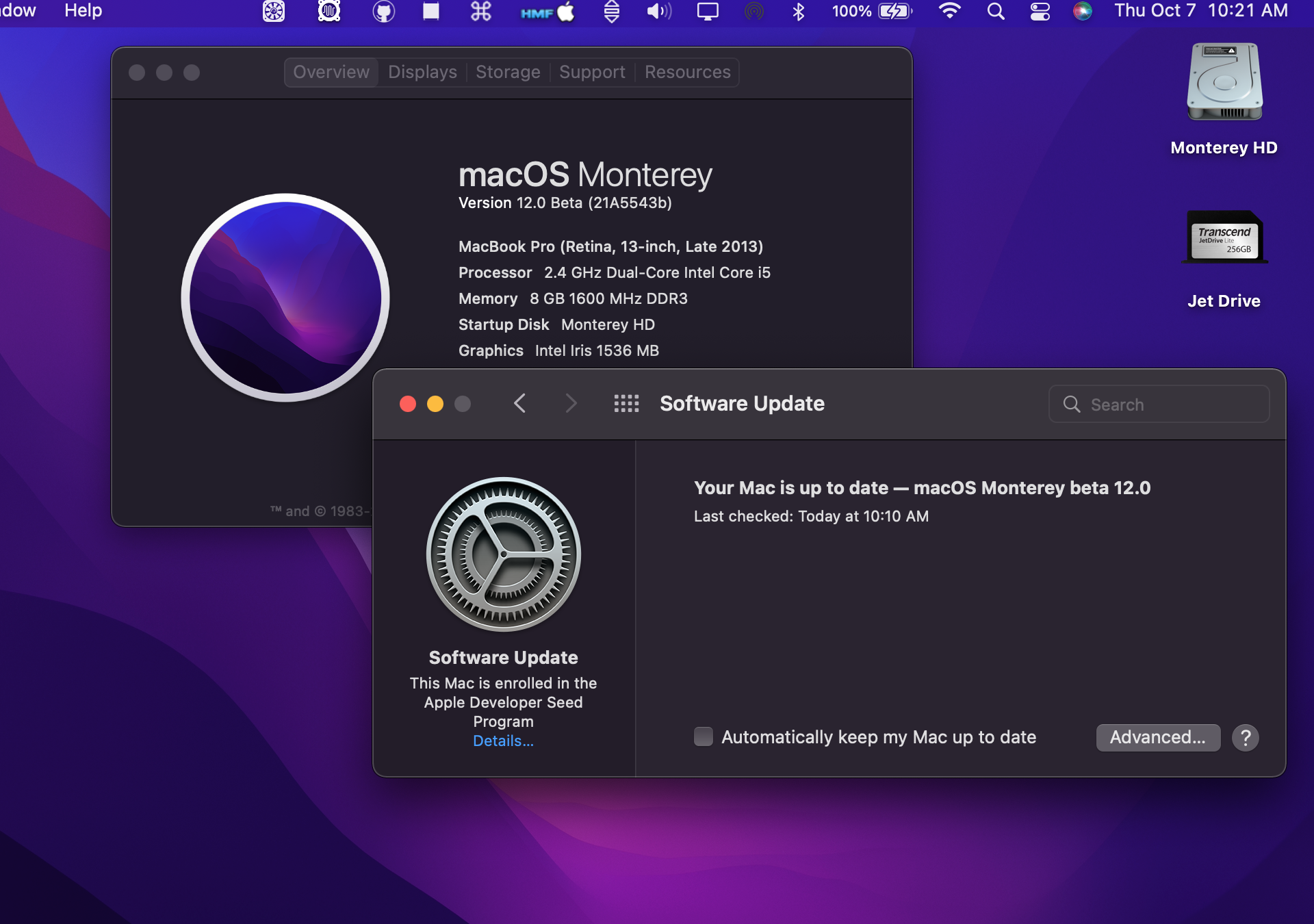Switch to the Support tab
The image size is (1314, 924).
[x=592, y=73]
